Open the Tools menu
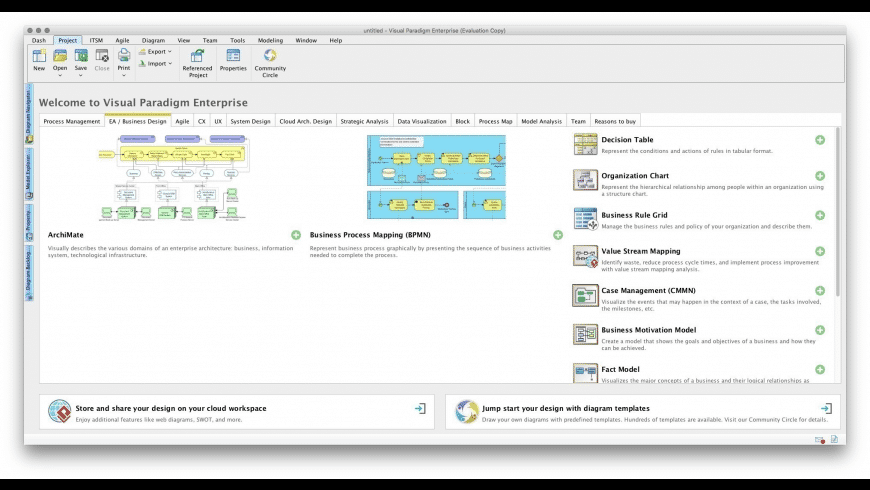The height and width of the screenshot is (490, 870). click(x=237, y=41)
